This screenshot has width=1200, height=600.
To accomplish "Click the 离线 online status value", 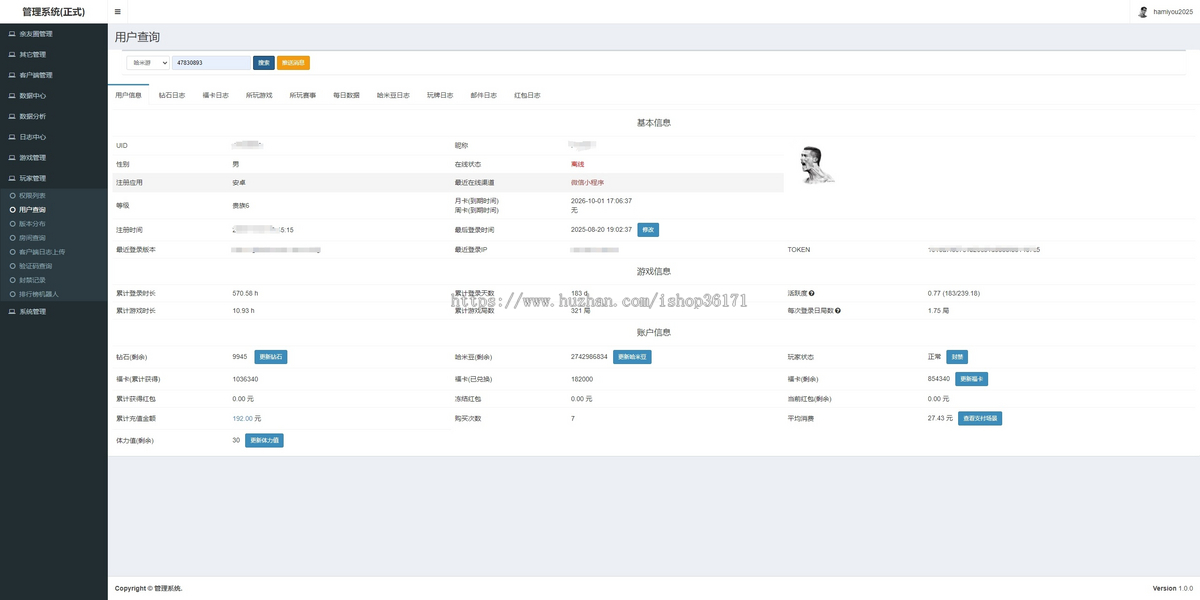I will (x=577, y=164).
